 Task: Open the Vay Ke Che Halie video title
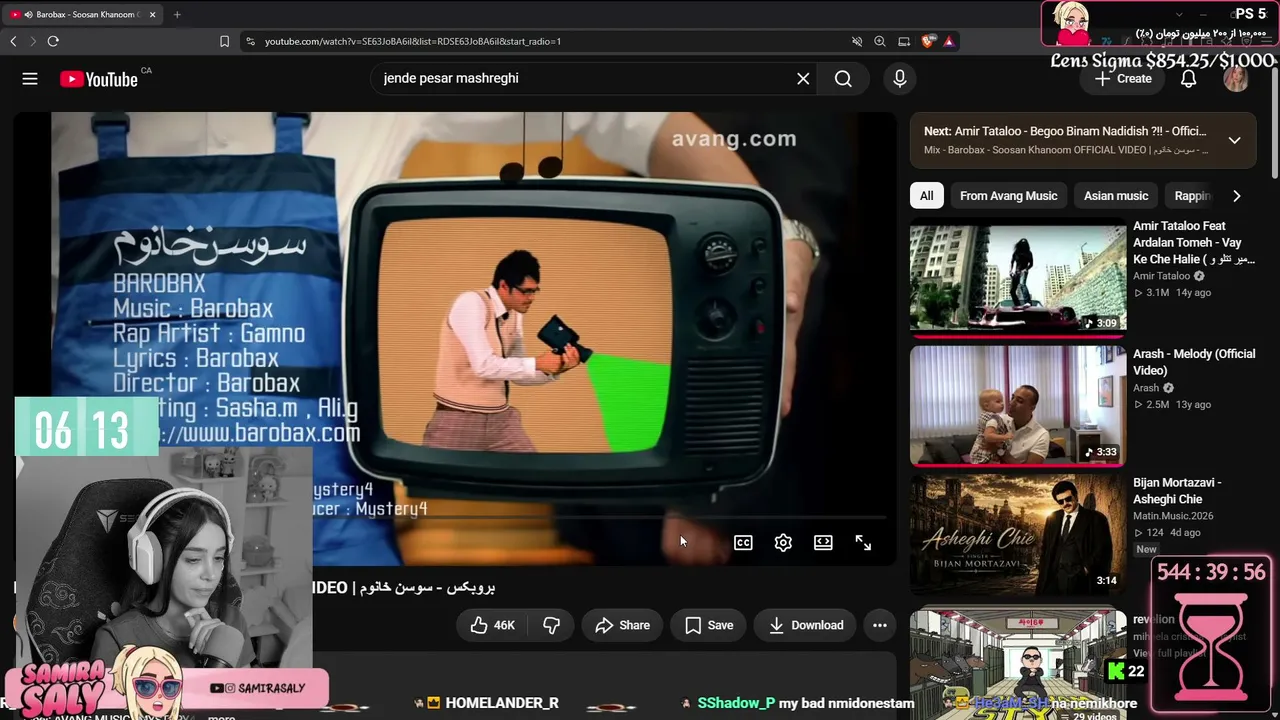1193,242
